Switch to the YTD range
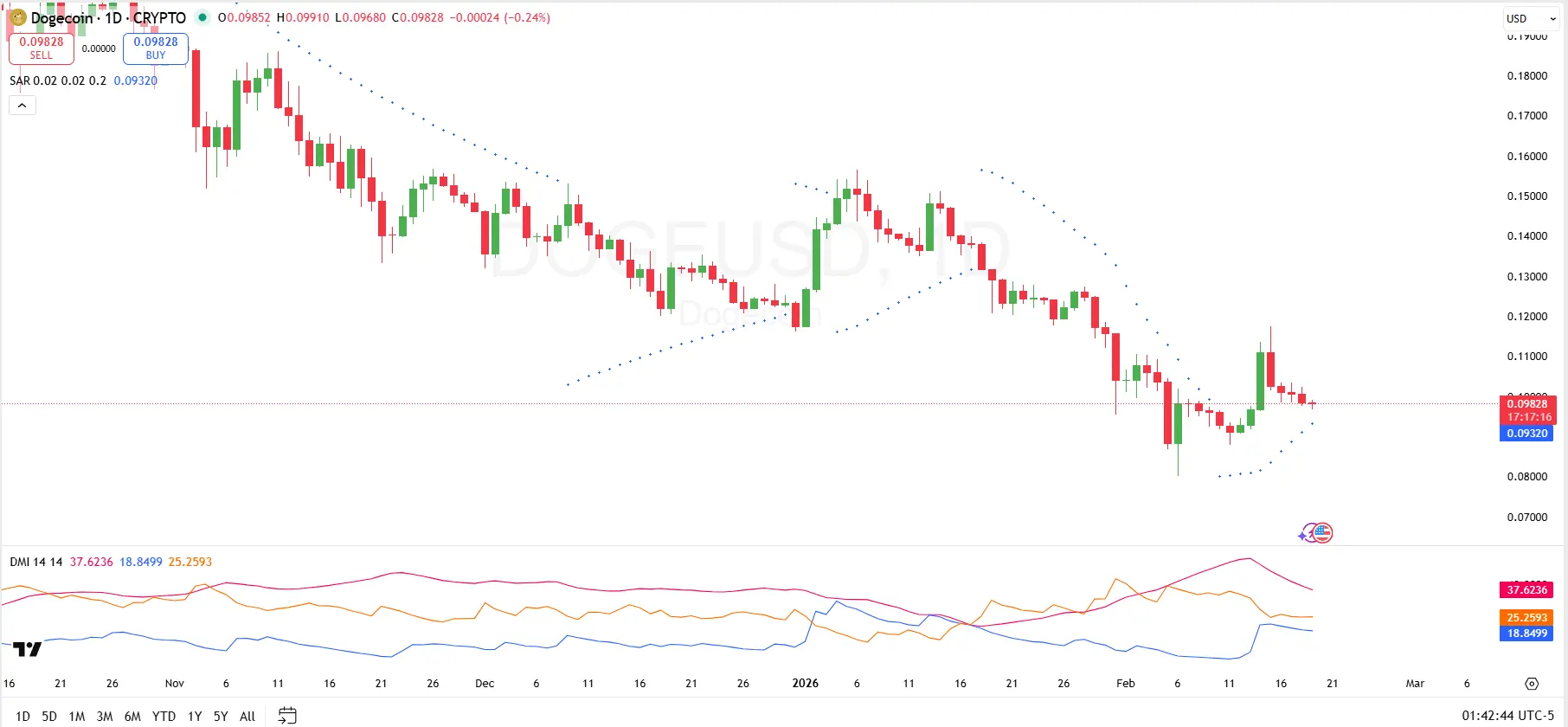Viewport: 1568px width, 727px height. (x=164, y=716)
